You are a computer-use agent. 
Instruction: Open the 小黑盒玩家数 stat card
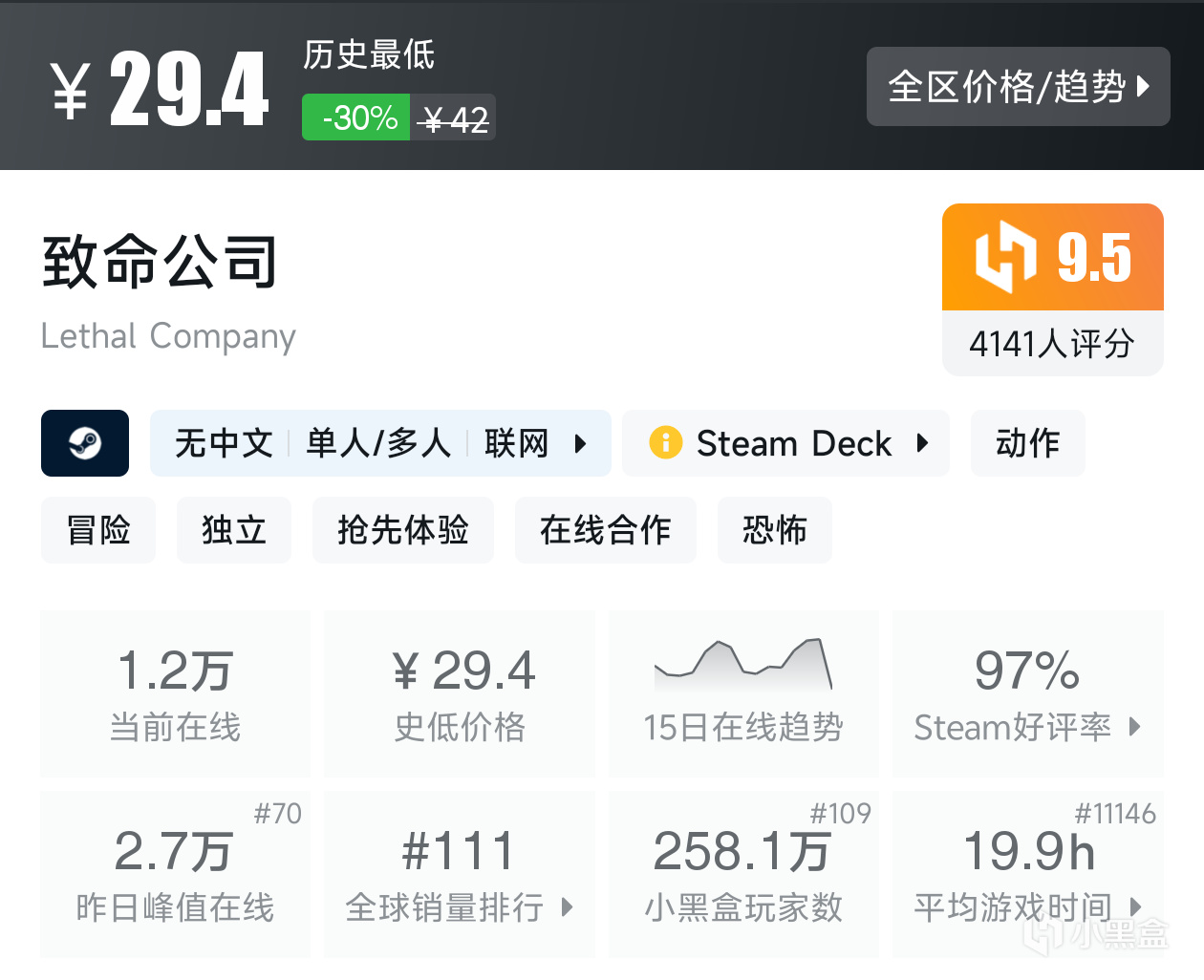[x=743, y=873]
